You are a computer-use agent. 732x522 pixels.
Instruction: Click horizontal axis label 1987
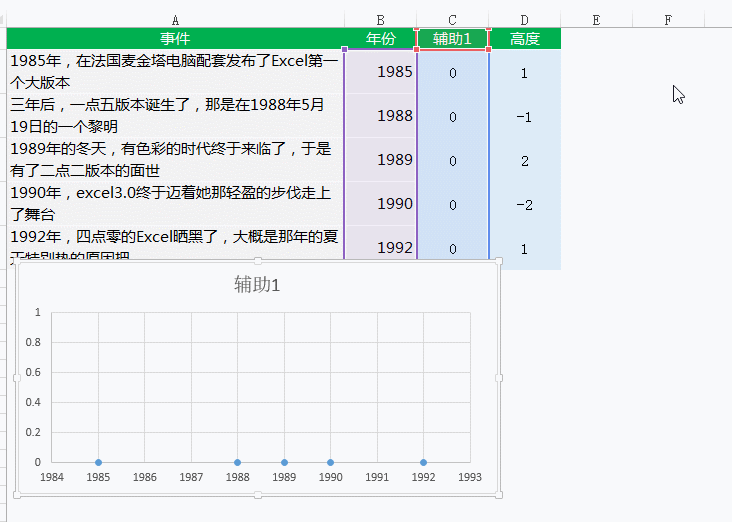tap(191, 477)
